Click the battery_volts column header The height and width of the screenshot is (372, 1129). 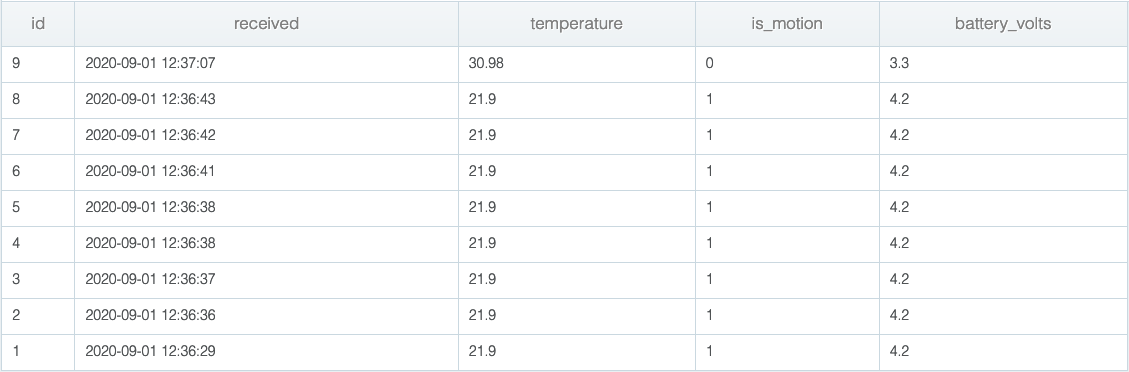(x=1003, y=24)
